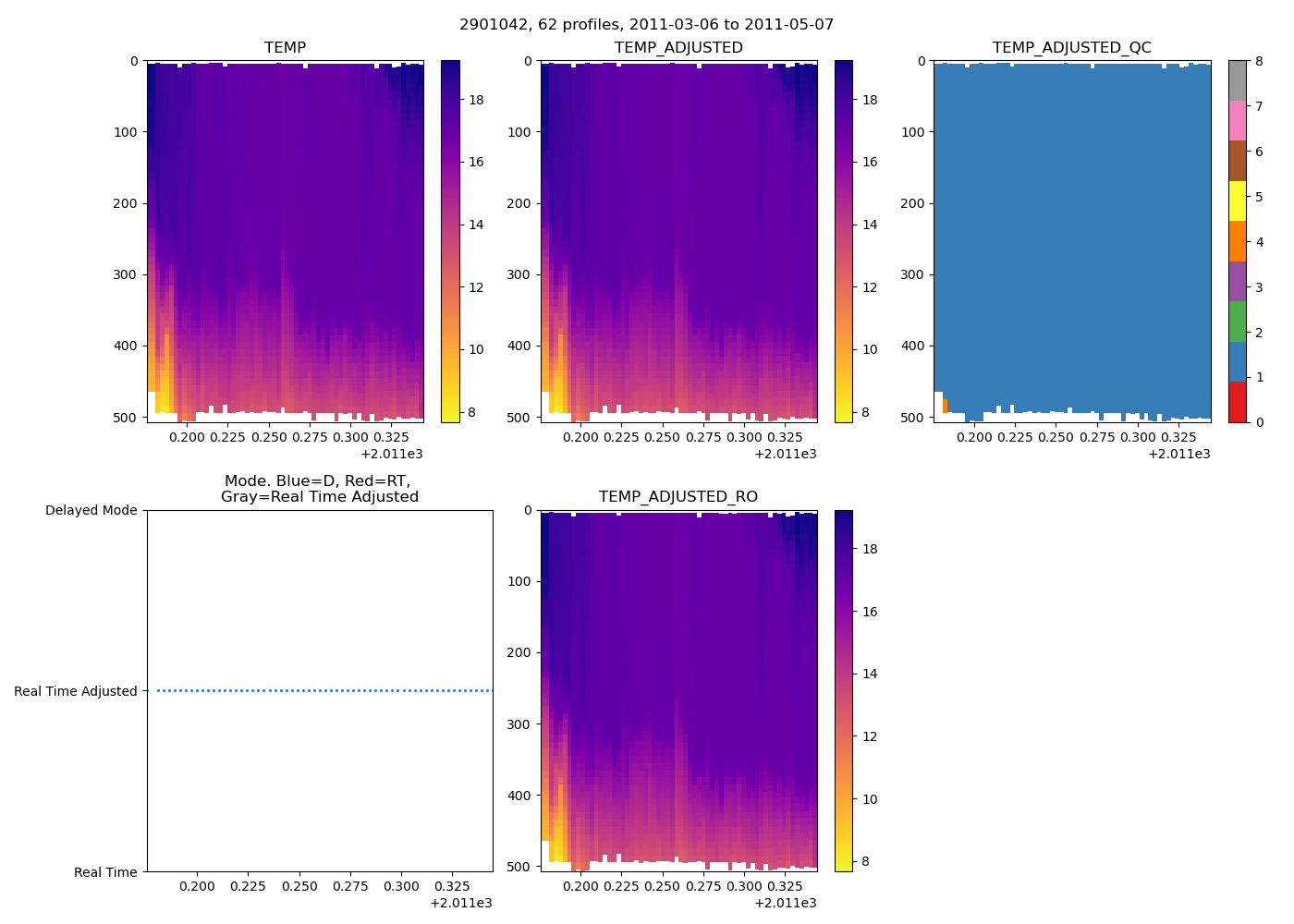Click the pink segment of QC colorbar

click(x=1237, y=120)
